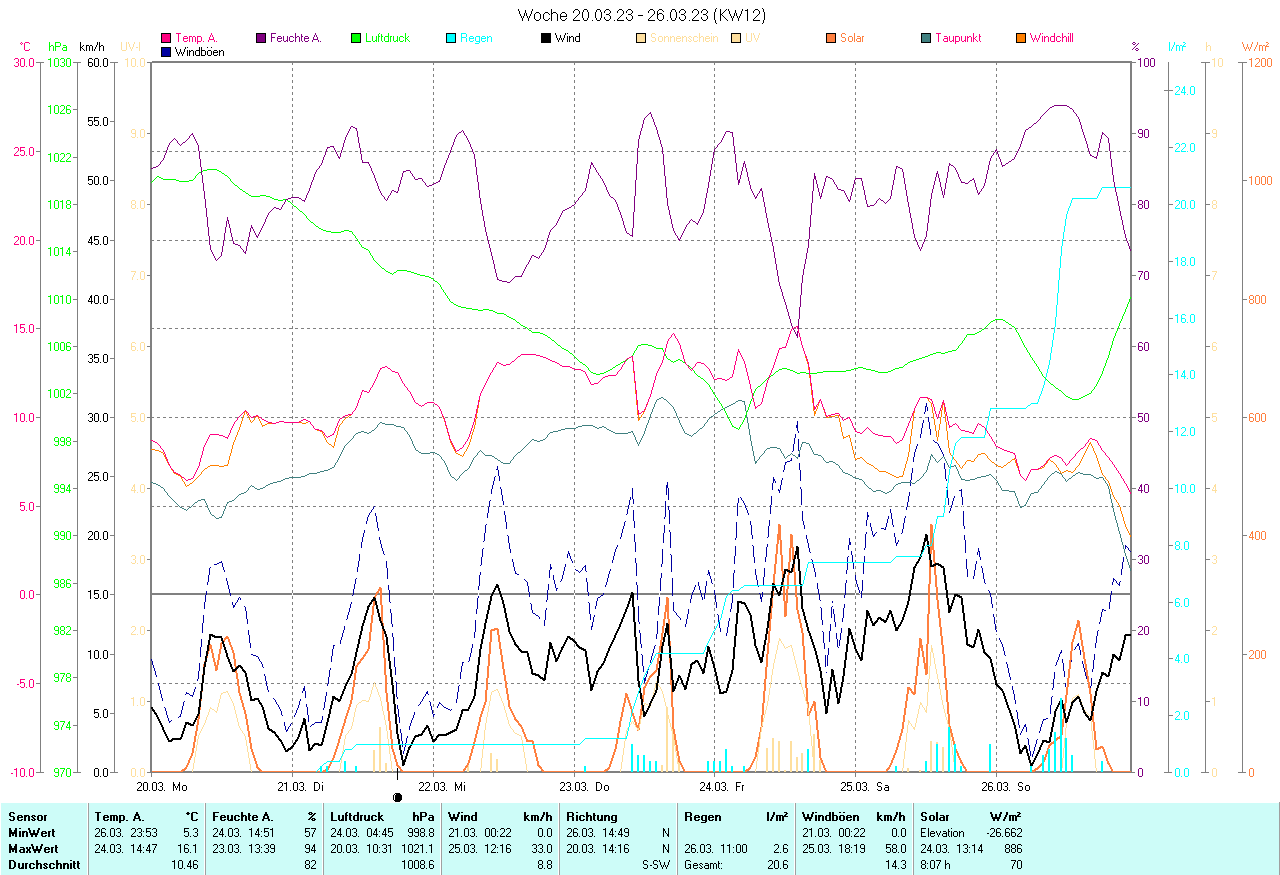This screenshot has height=875, width=1280.
Task: Click the maximum humidity value 94
Action: pos(309,849)
